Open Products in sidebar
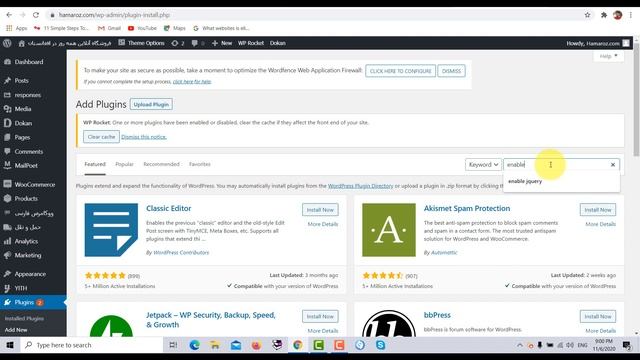The image size is (640, 360). (x=26, y=199)
